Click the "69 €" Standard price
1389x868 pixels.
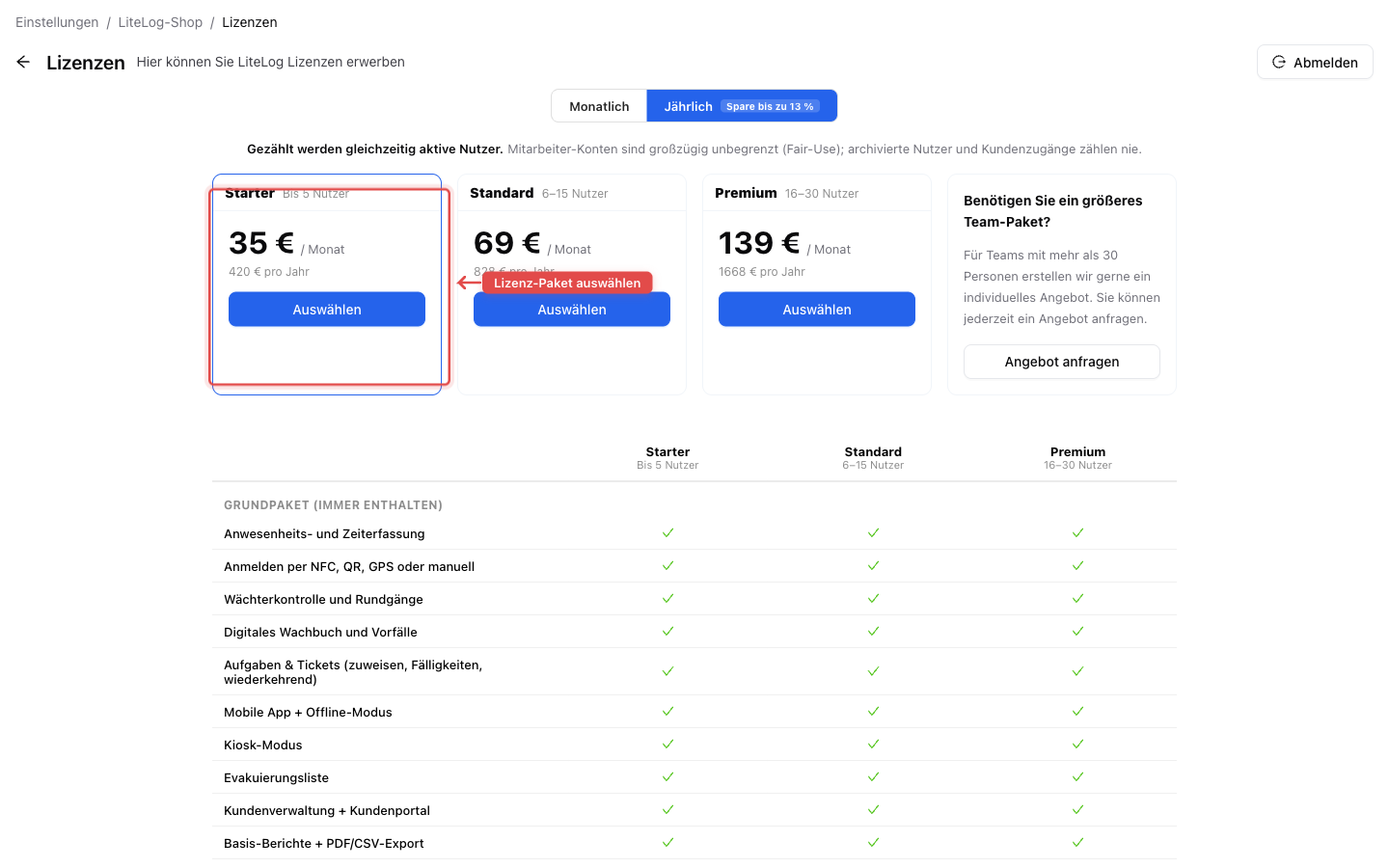tap(507, 243)
